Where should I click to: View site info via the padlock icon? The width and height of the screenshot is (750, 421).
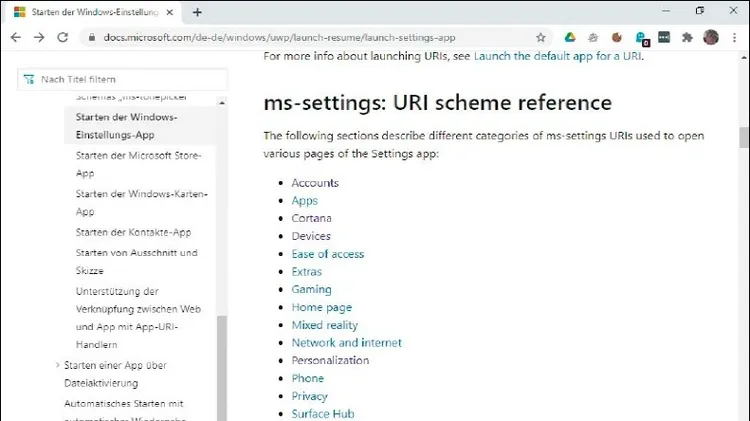point(92,37)
